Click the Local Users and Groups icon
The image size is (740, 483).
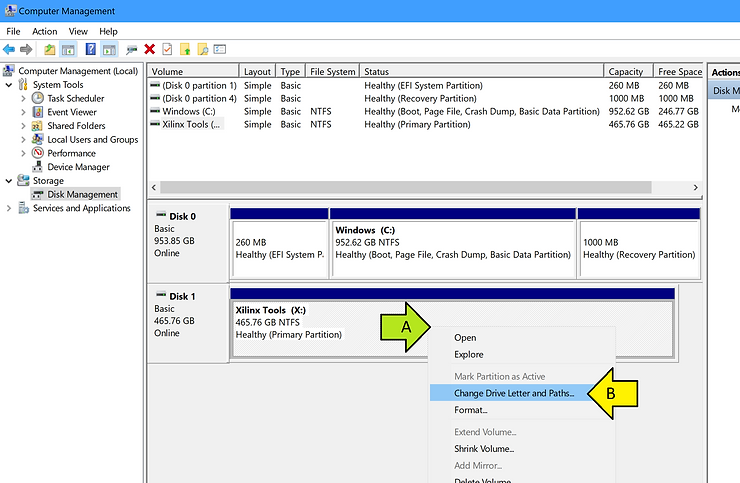[38, 139]
